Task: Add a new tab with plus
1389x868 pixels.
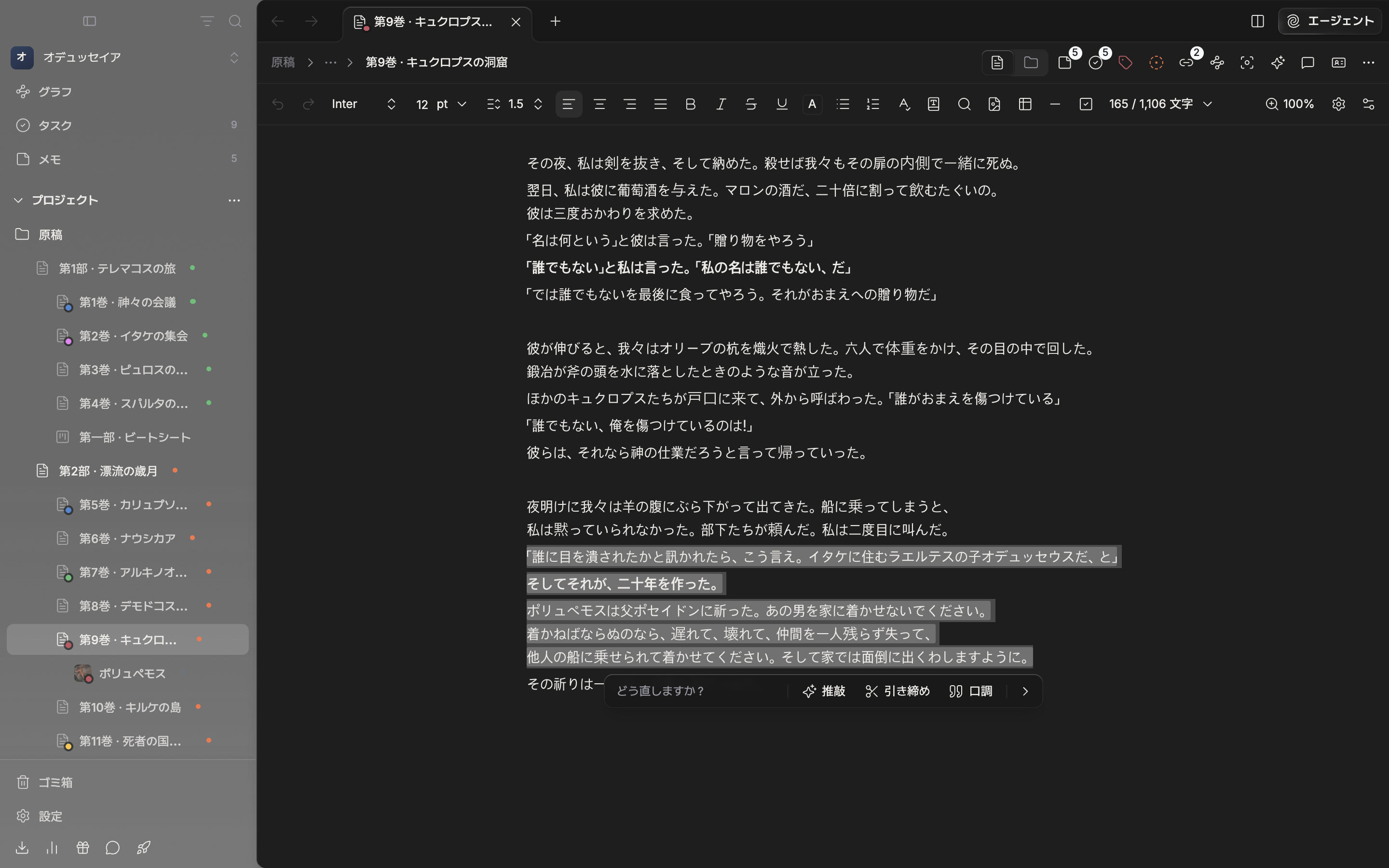Action: coord(555,21)
